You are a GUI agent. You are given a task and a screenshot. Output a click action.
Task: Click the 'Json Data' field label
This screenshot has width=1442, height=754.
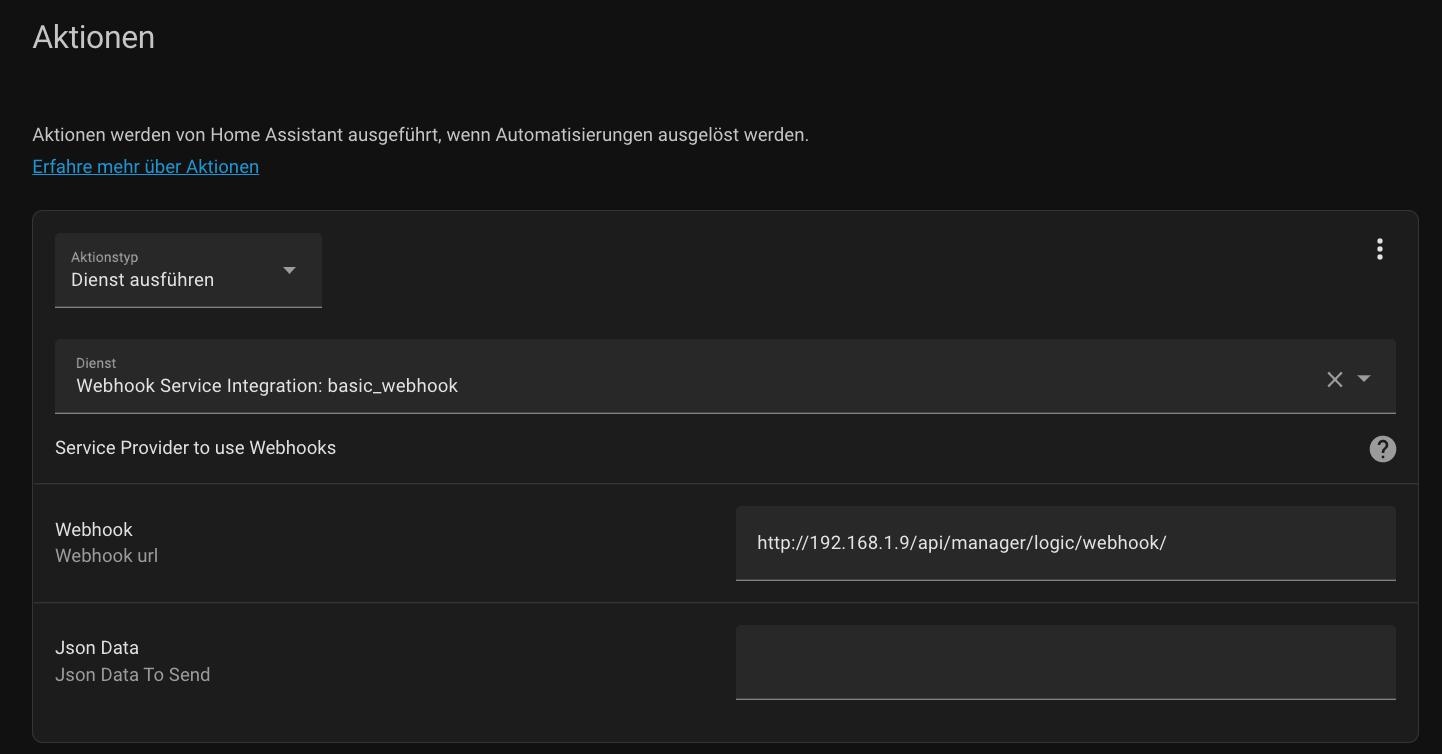pyautogui.click(x=97, y=648)
